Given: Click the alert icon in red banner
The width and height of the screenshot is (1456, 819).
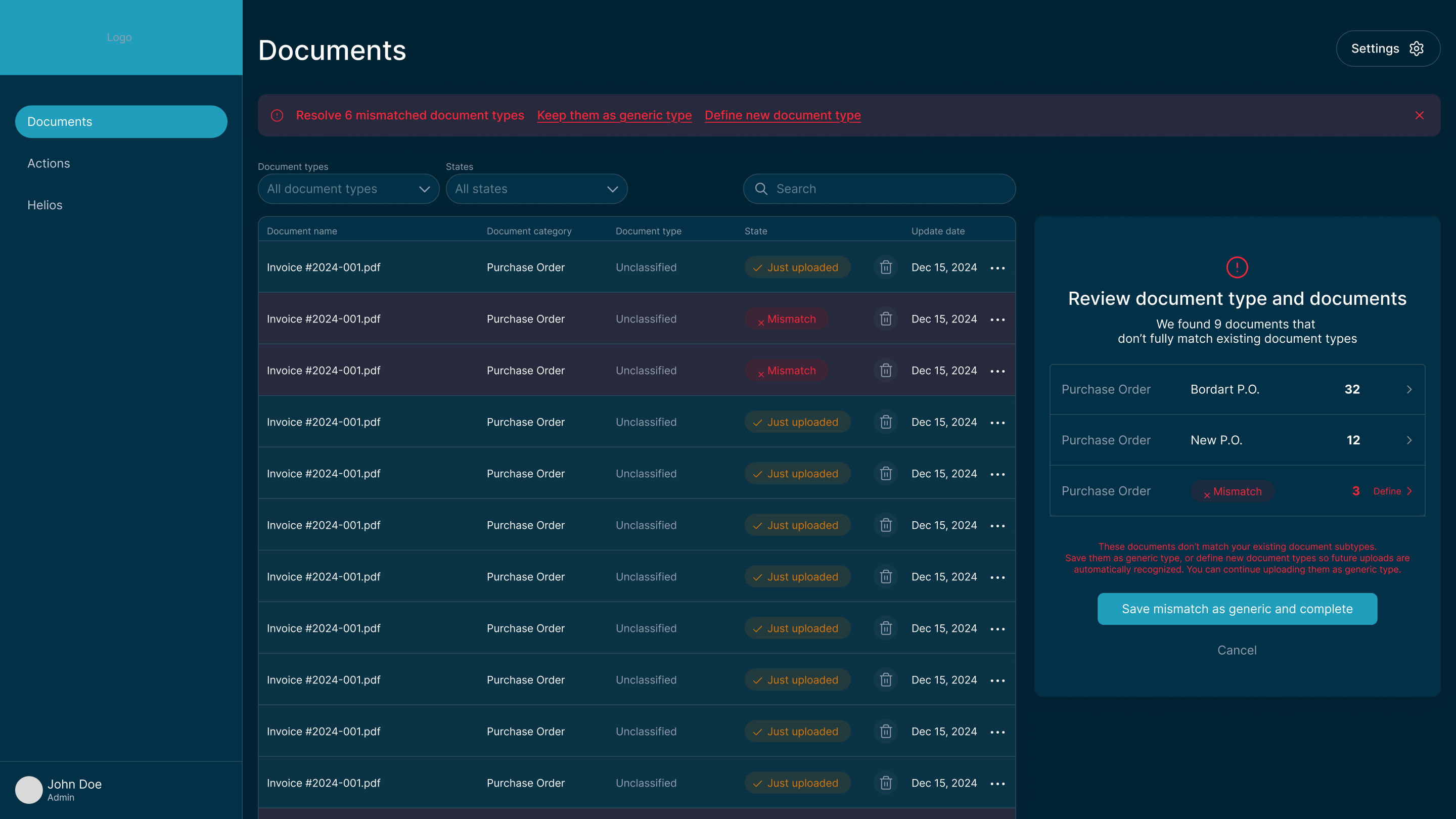Looking at the screenshot, I should (277, 115).
